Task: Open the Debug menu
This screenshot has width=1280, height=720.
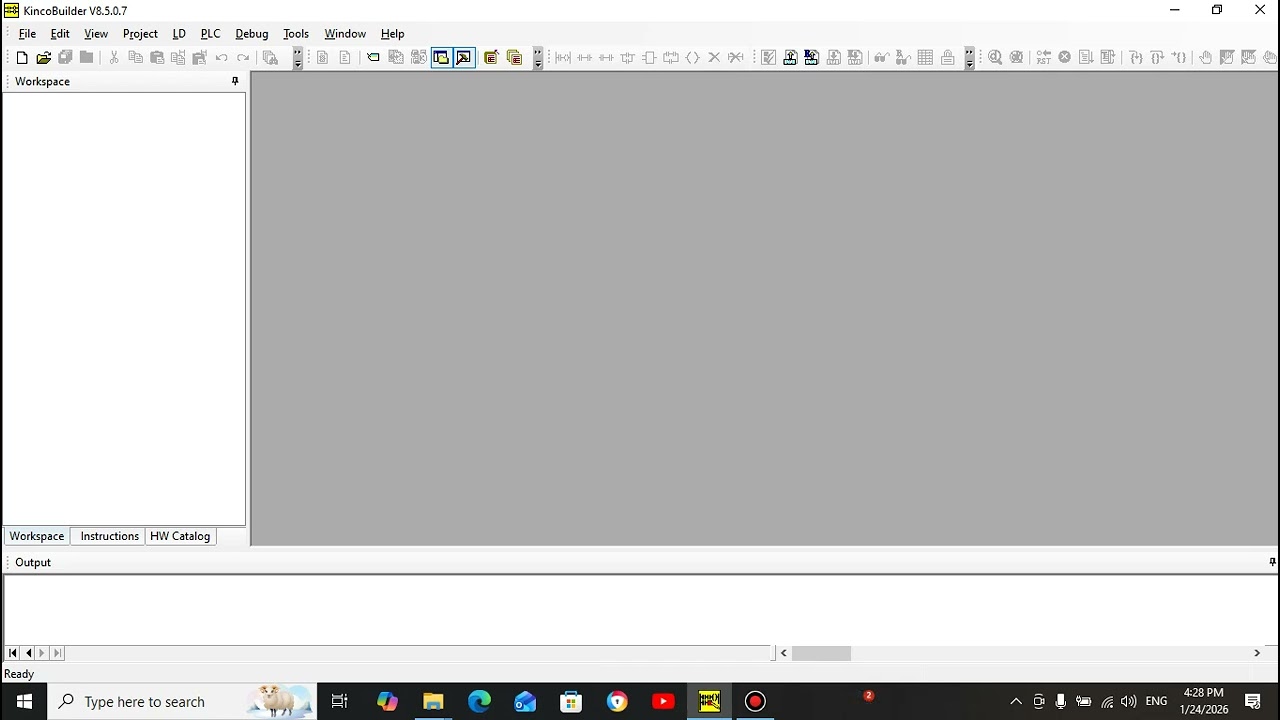Action: 252,34
